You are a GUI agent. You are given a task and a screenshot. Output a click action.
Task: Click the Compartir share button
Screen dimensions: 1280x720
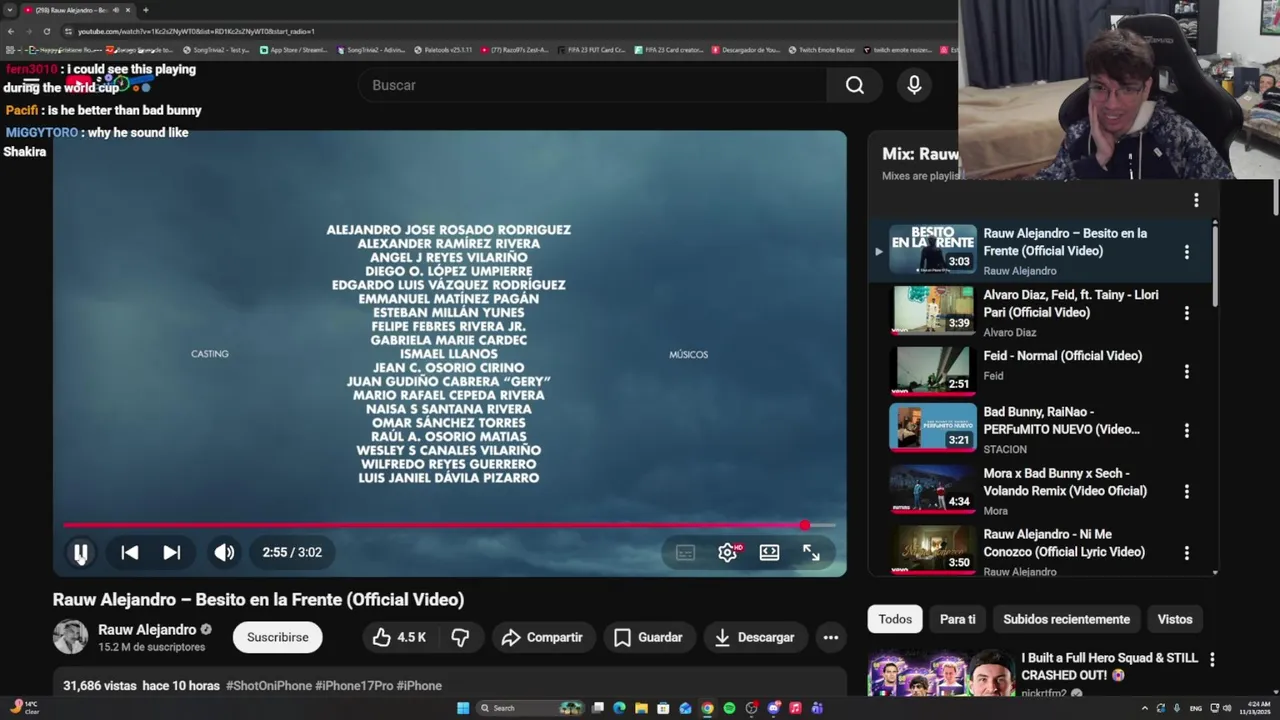pos(542,637)
